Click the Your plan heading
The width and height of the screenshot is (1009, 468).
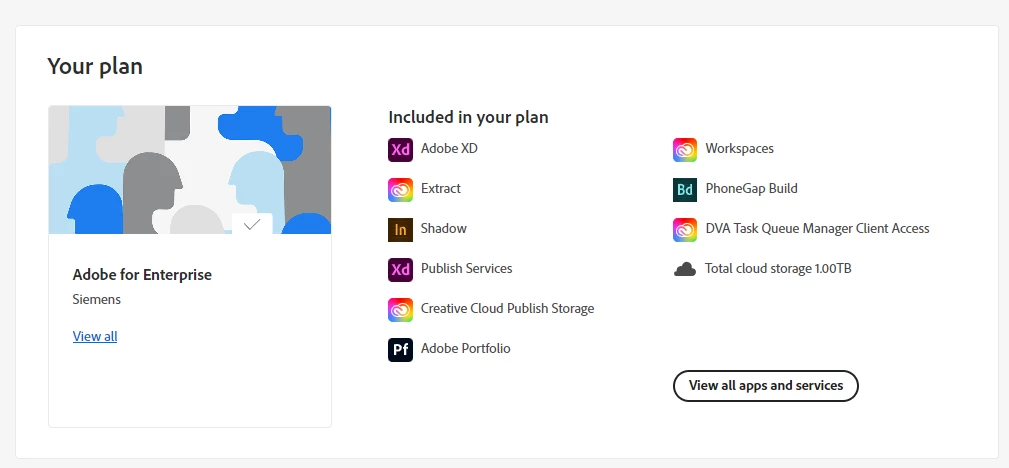(95, 66)
